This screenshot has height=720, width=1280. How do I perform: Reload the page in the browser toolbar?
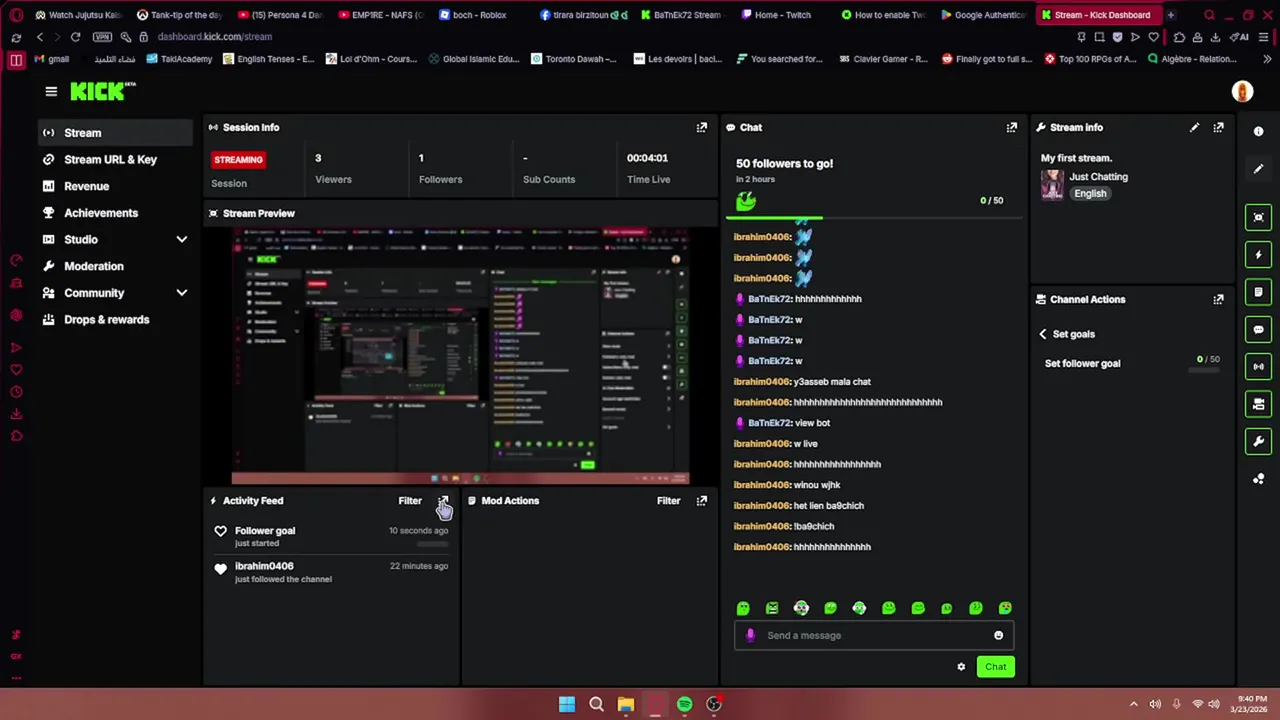pos(75,37)
